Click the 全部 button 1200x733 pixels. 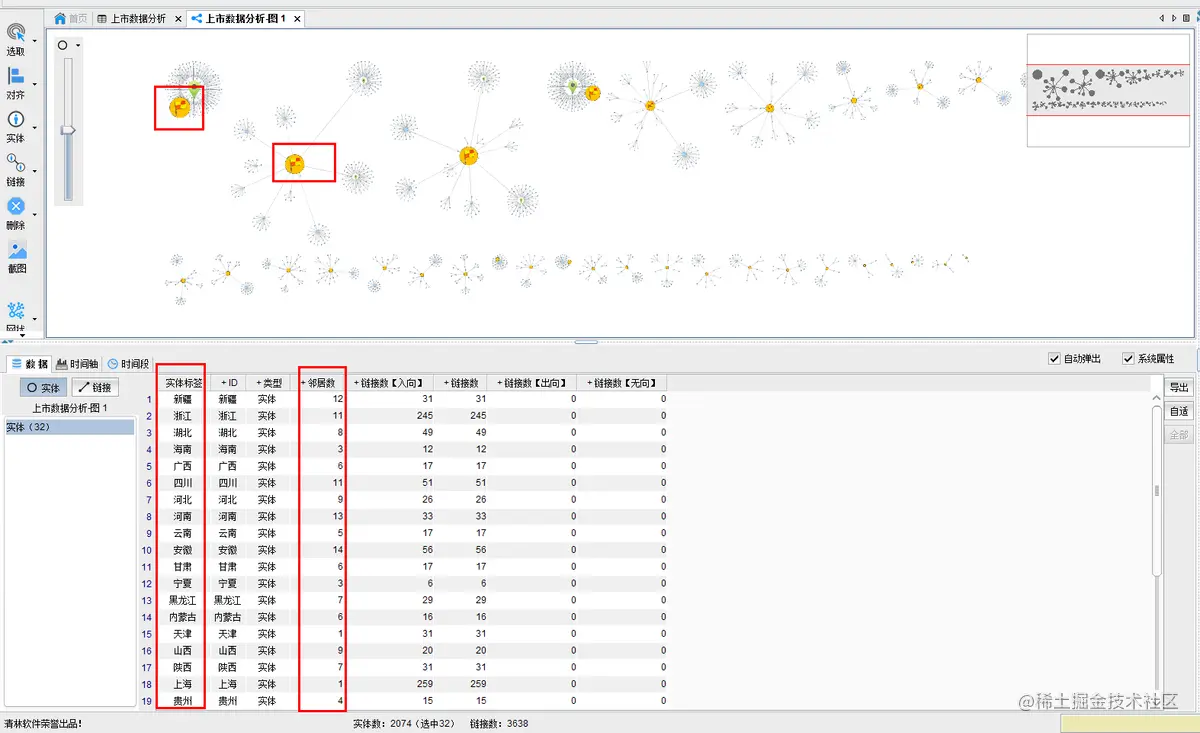coord(1180,435)
